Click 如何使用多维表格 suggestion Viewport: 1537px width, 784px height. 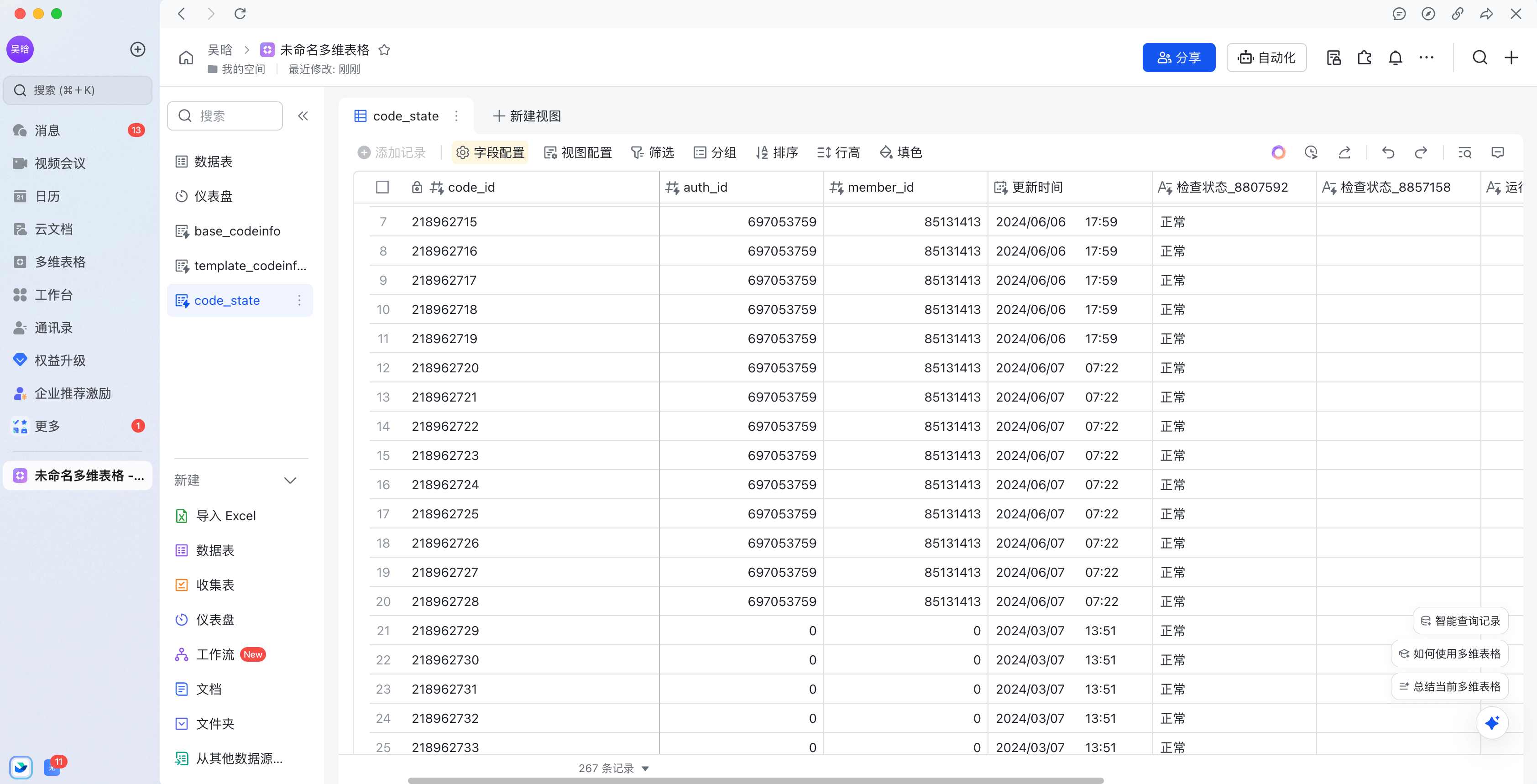pyautogui.click(x=1449, y=653)
